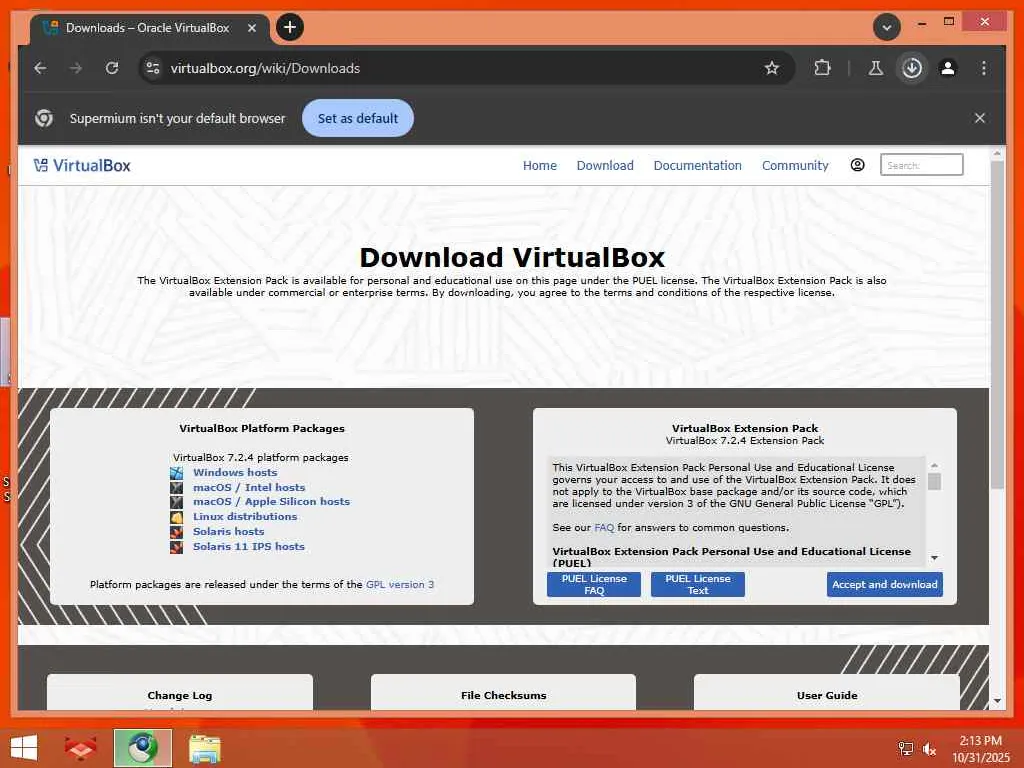Click license box scroll down arrow

tap(935, 558)
